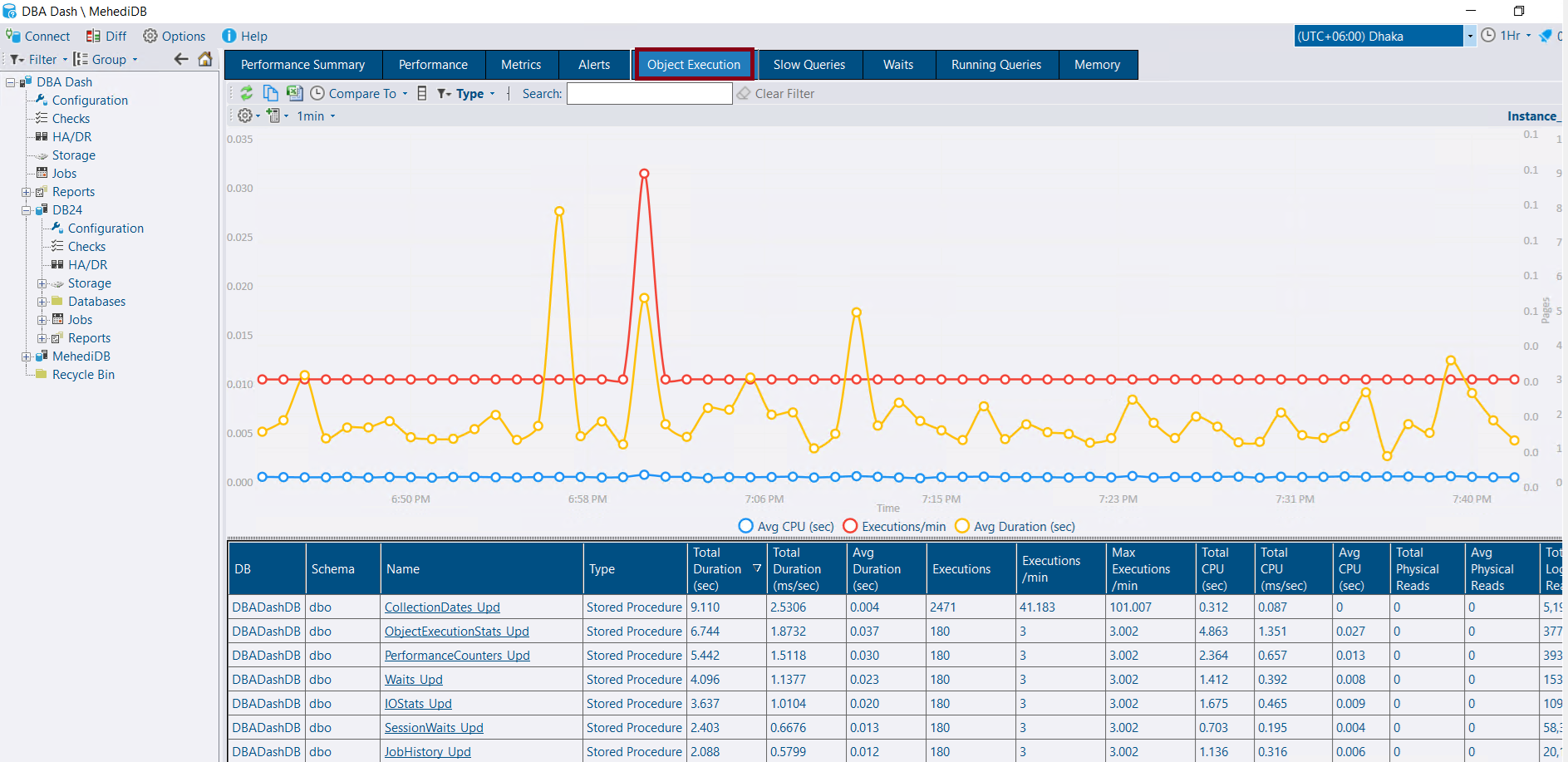Click the red peak point on Executions/min line

pos(644,174)
